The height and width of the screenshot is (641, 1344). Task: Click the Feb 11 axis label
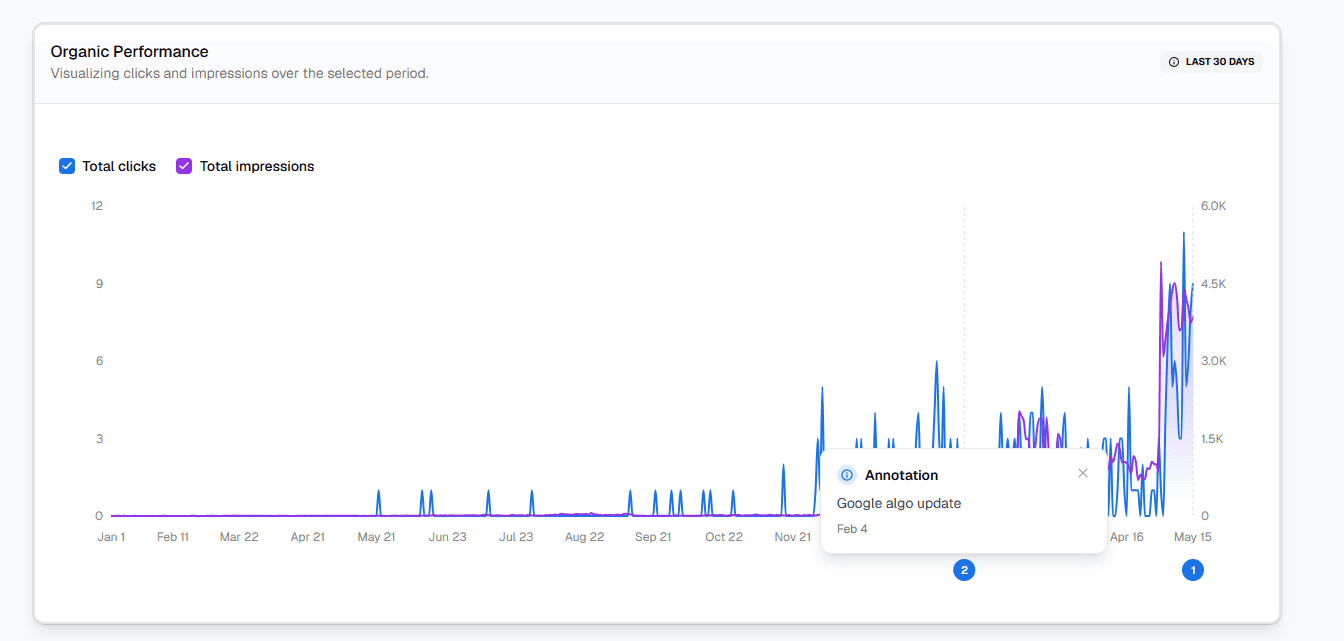(x=173, y=537)
